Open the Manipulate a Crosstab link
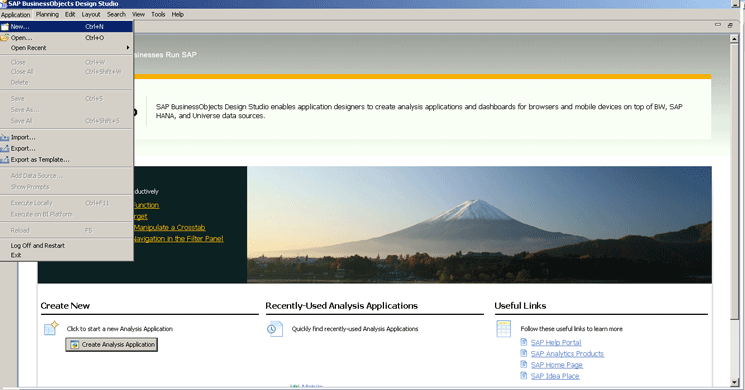The image size is (745, 390). pos(170,228)
